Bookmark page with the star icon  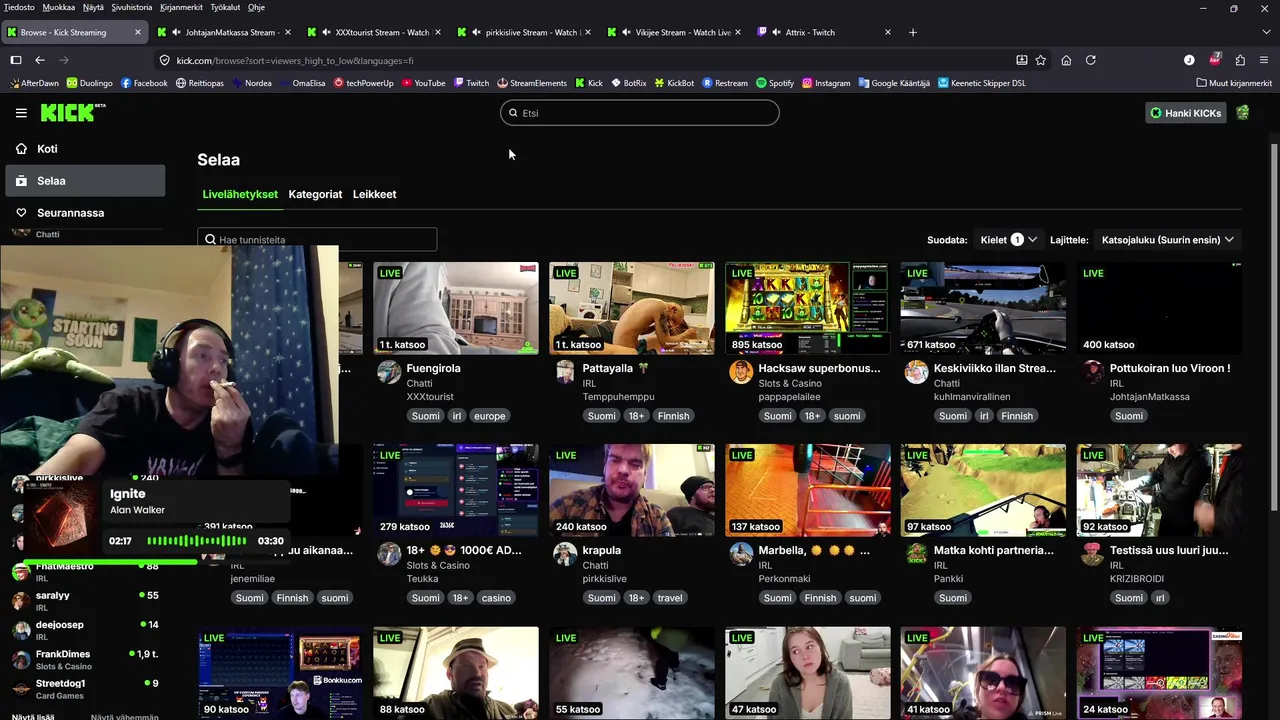click(1041, 60)
